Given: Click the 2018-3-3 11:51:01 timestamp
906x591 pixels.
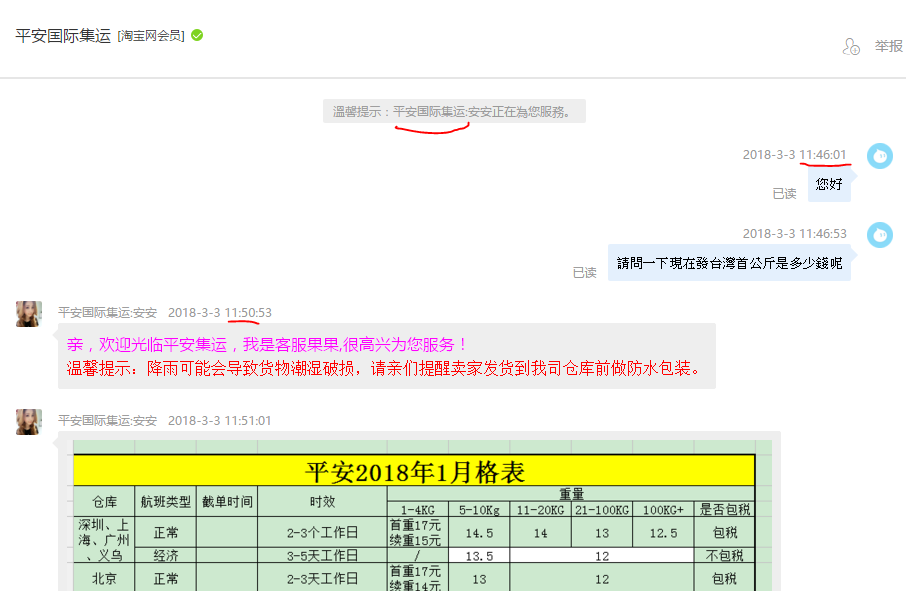Looking at the screenshot, I should click(220, 421).
